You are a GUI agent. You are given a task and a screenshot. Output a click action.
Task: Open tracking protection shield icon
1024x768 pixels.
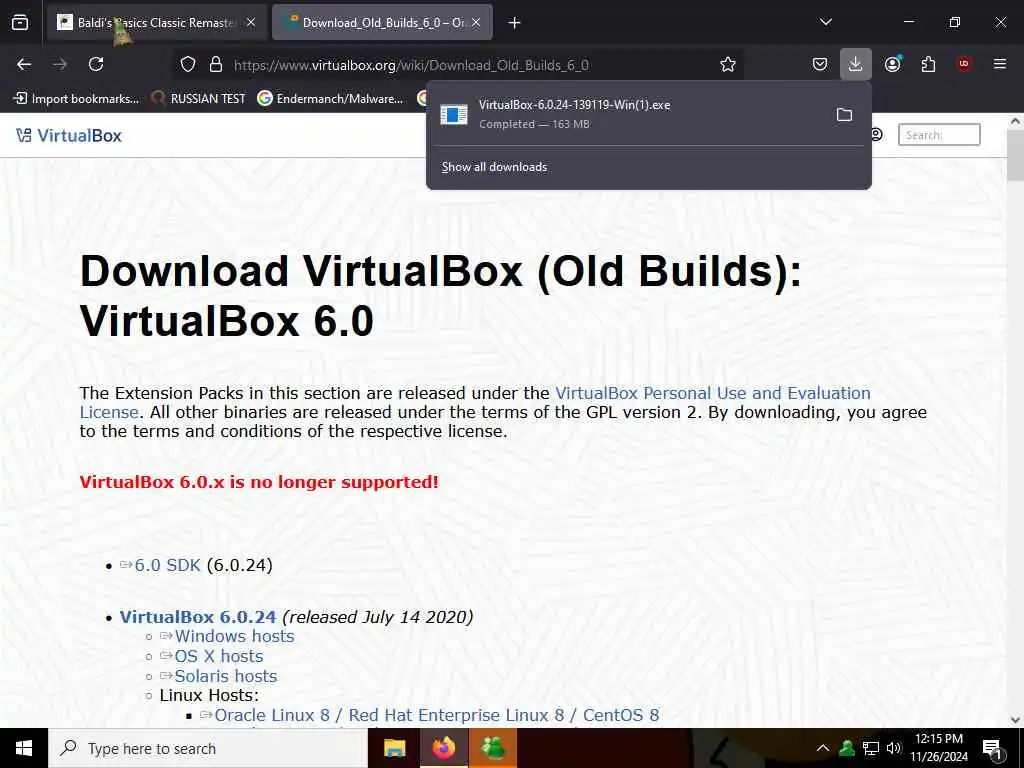point(188,65)
